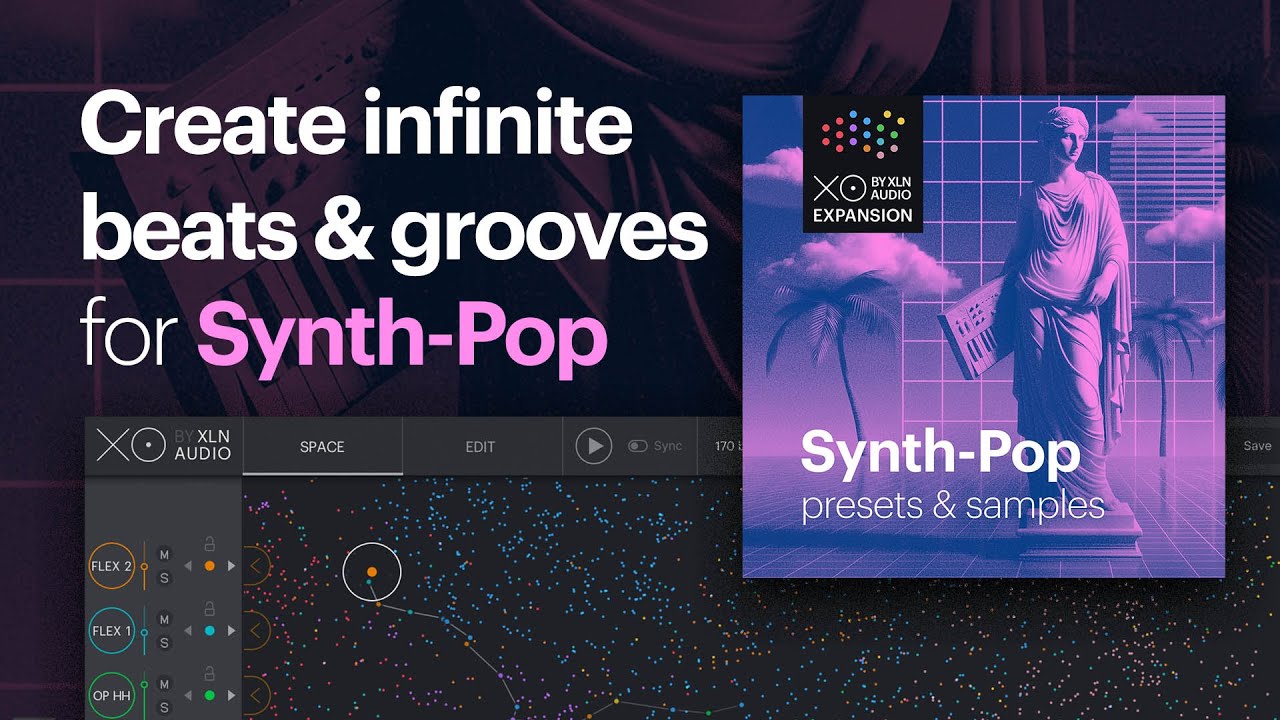Open the EDIT tab
This screenshot has height=720, width=1280.
(x=480, y=447)
